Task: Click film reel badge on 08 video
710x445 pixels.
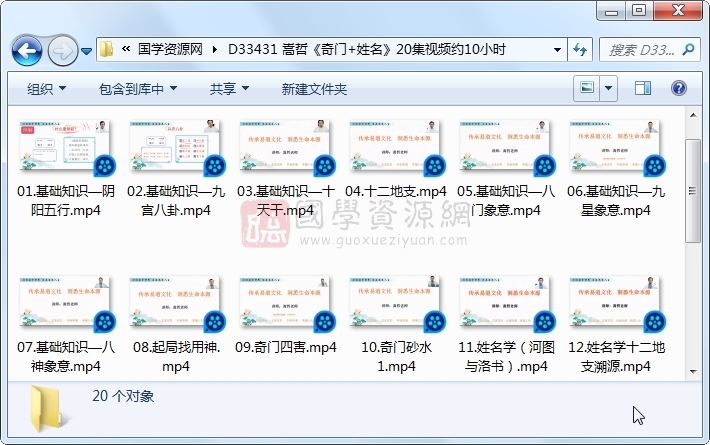Action: click(215, 322)
